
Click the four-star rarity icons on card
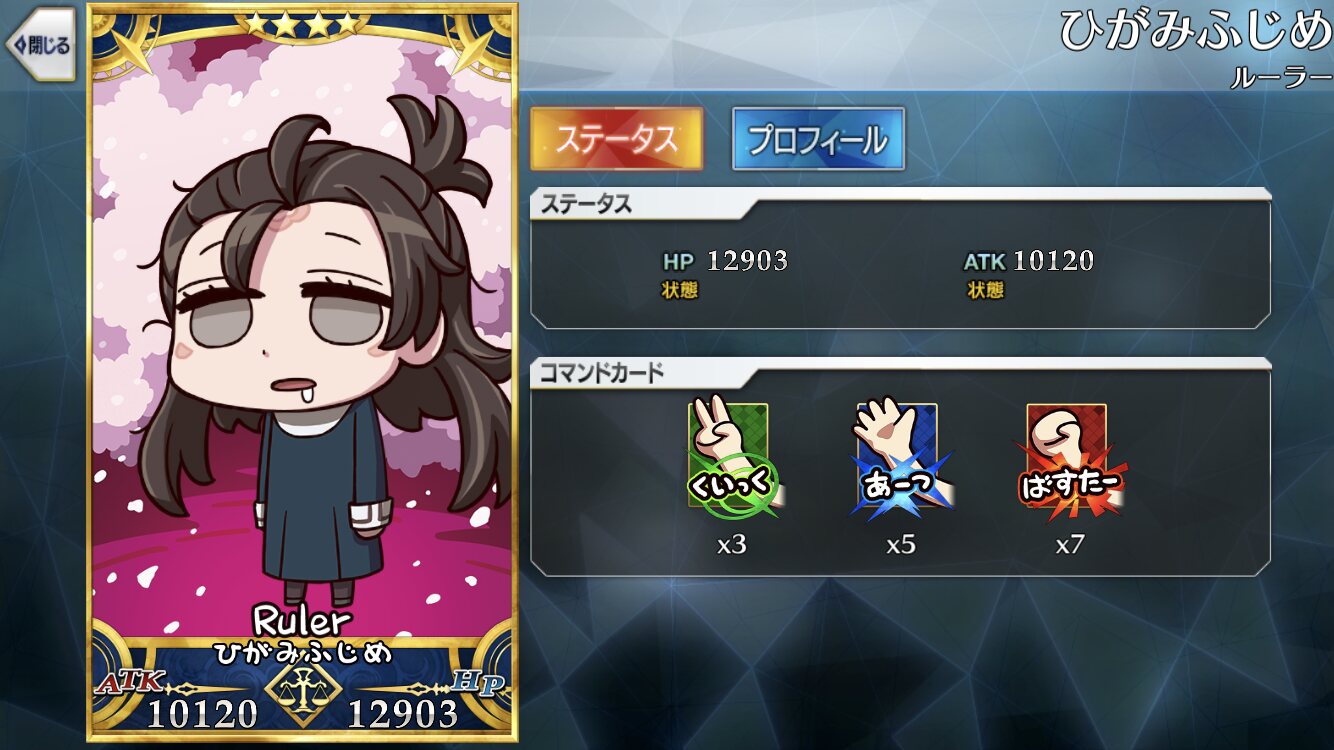tap(302, 24)
